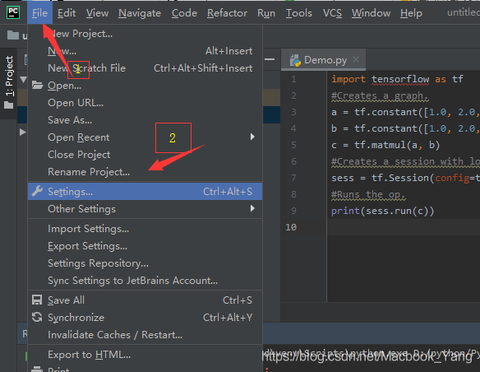Click the project folder icon in navigation bar
The width and height of the screenshot is (480, 372).
tap(13, 35)
